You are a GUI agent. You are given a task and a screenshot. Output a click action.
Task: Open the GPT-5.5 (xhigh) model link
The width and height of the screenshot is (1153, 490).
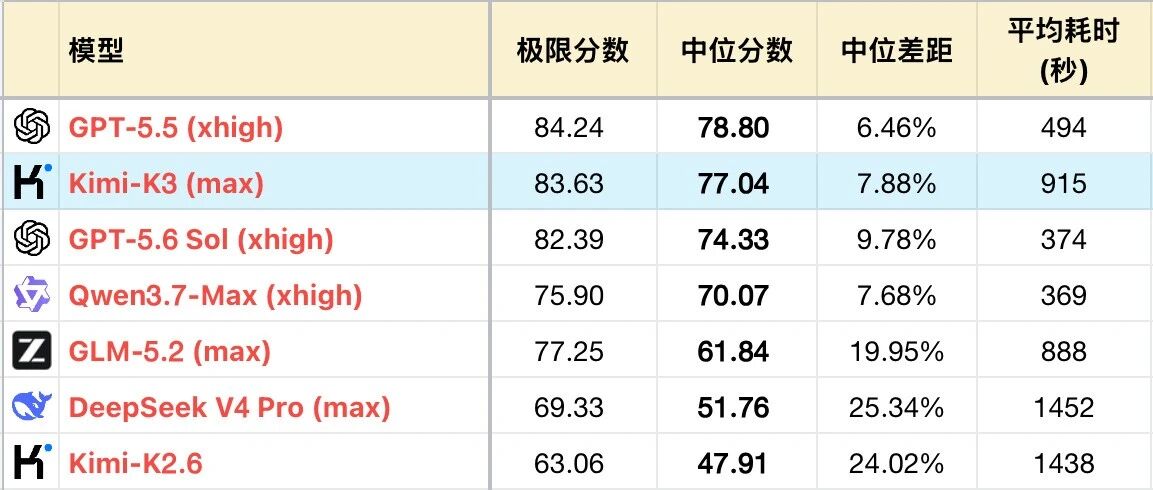pyautogui.click(x=176, y=128)
